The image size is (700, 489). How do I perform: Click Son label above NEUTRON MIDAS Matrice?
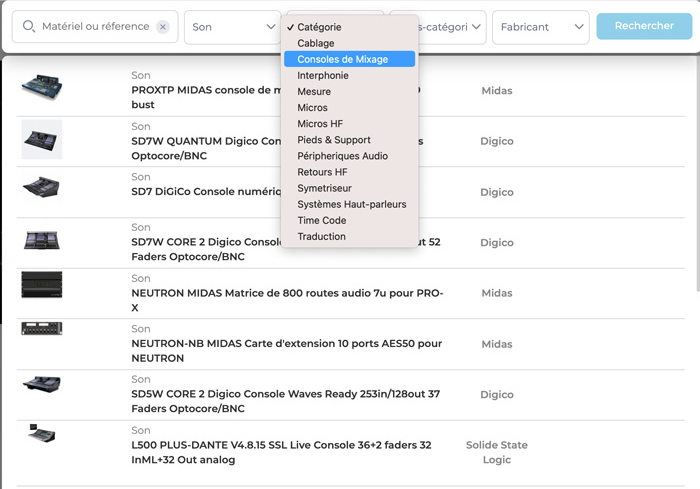(x=141, y=278)
